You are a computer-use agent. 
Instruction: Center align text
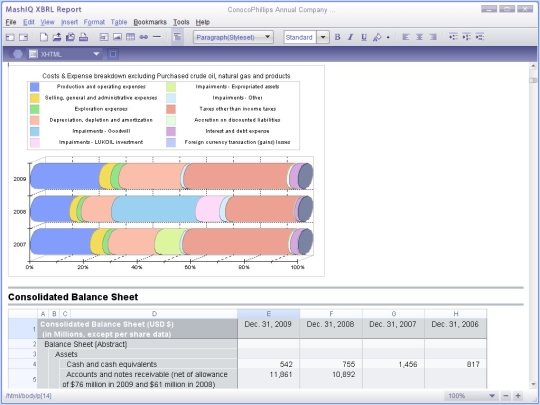pyautogui.click(x=419, y=37)
